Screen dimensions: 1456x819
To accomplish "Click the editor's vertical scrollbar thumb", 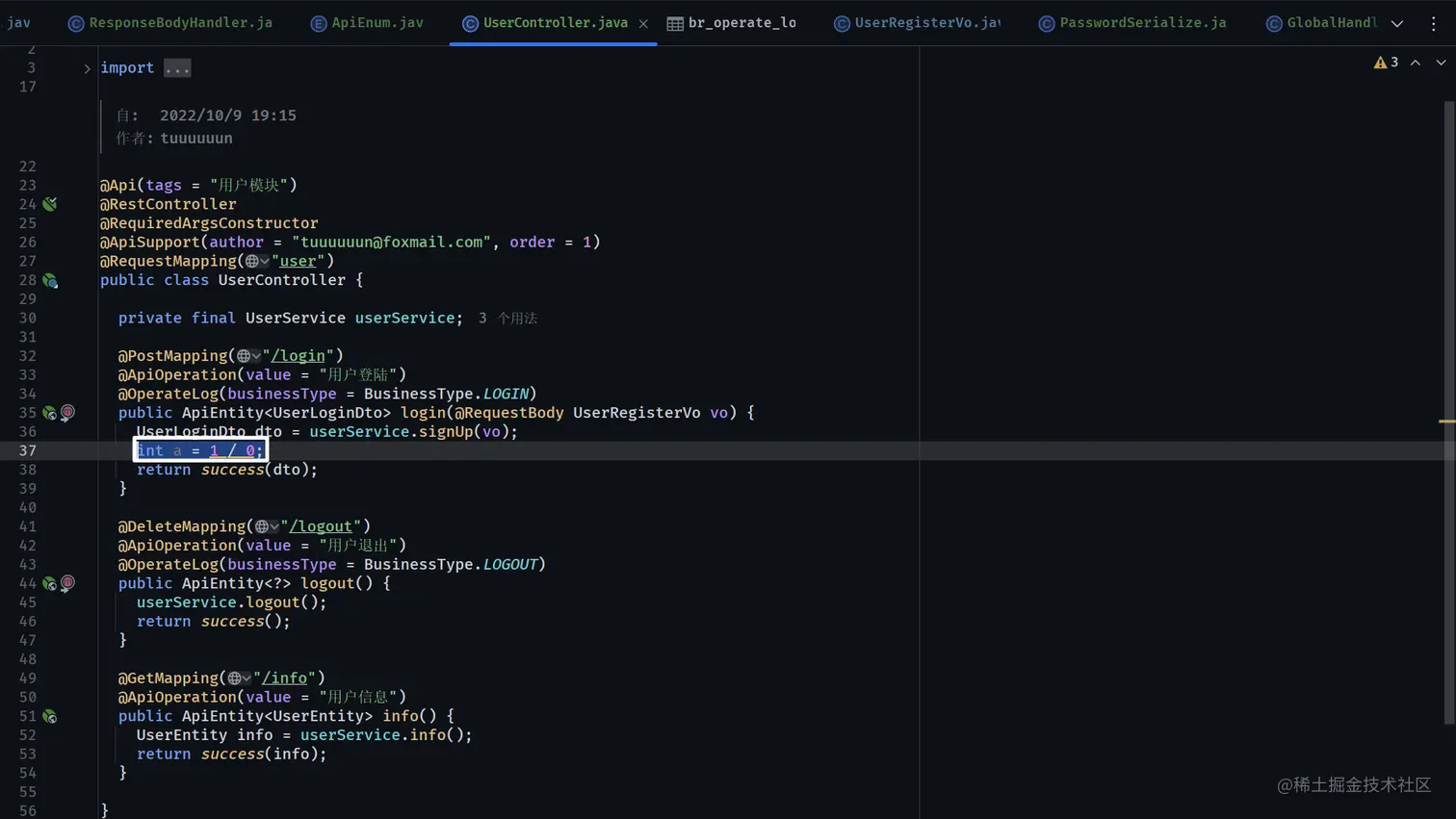I will [1448, 411].
